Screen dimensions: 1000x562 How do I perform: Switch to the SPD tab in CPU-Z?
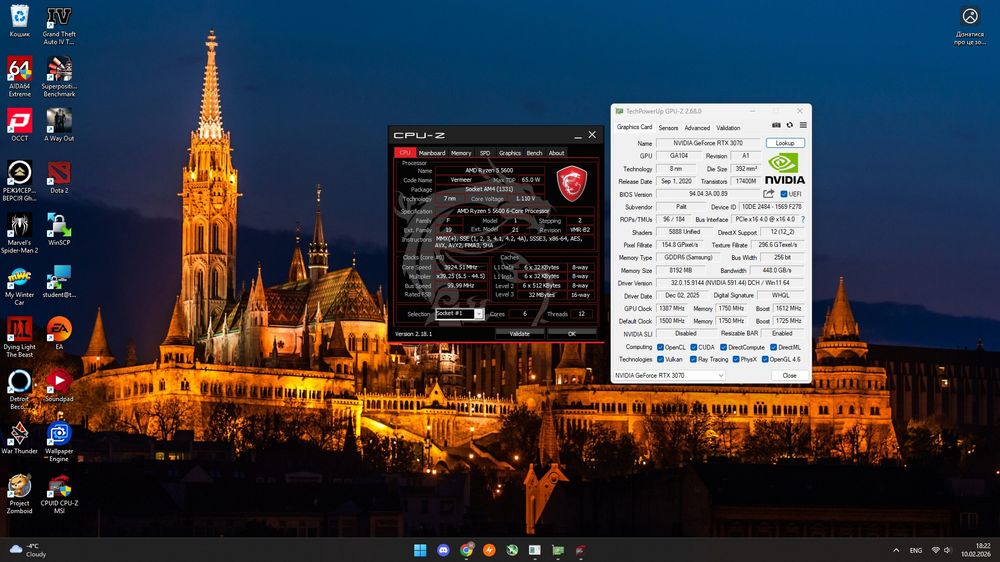pyautogui.click(x=485, y=152)
